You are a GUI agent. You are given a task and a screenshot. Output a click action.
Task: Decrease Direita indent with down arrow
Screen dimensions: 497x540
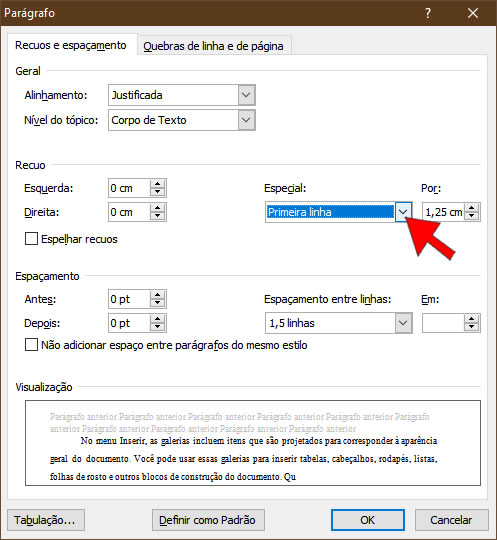[x=157, y=217]
